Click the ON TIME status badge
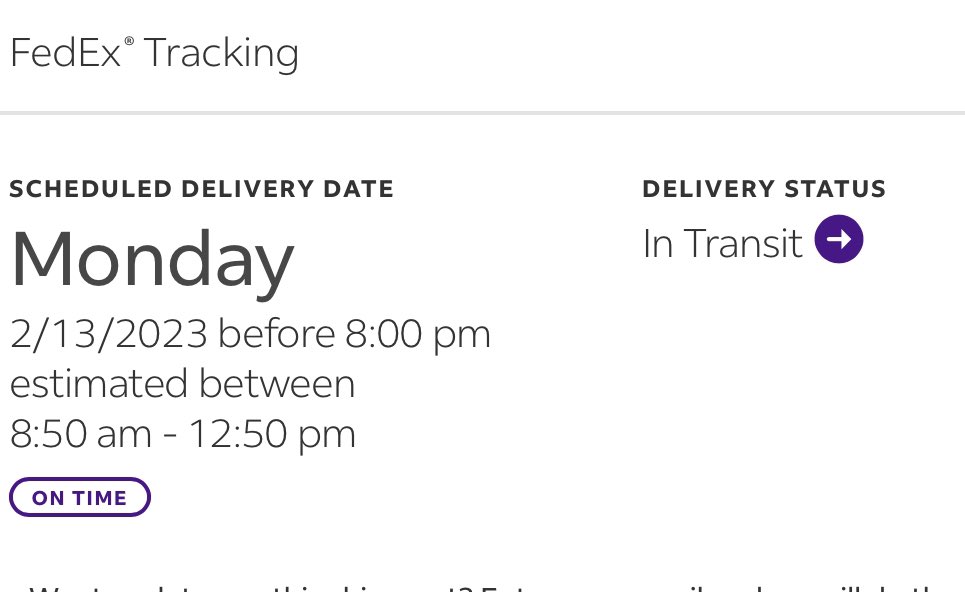965x592 pixels. (80, 497)
